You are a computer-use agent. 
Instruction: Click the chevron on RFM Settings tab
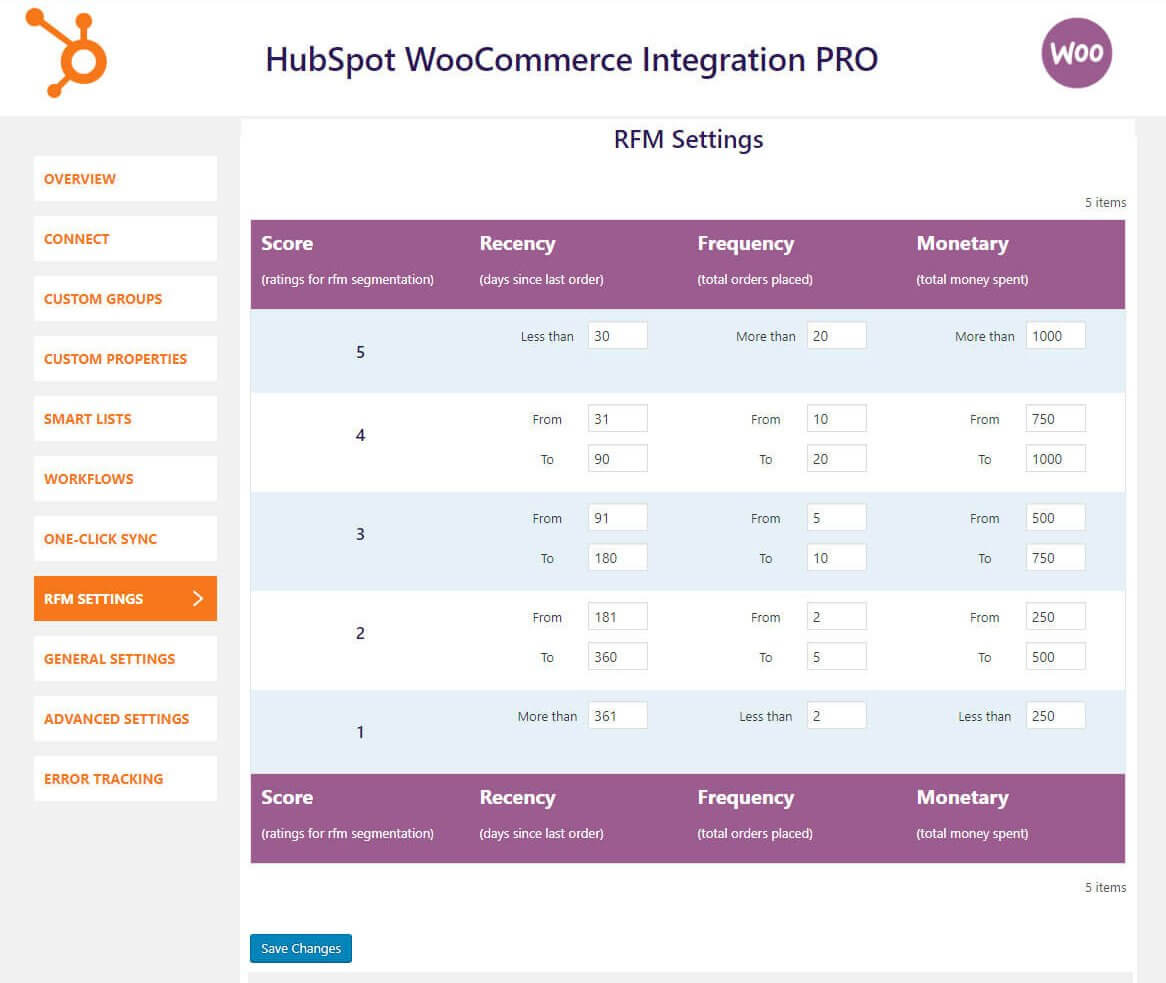click(x=198, y=599)
